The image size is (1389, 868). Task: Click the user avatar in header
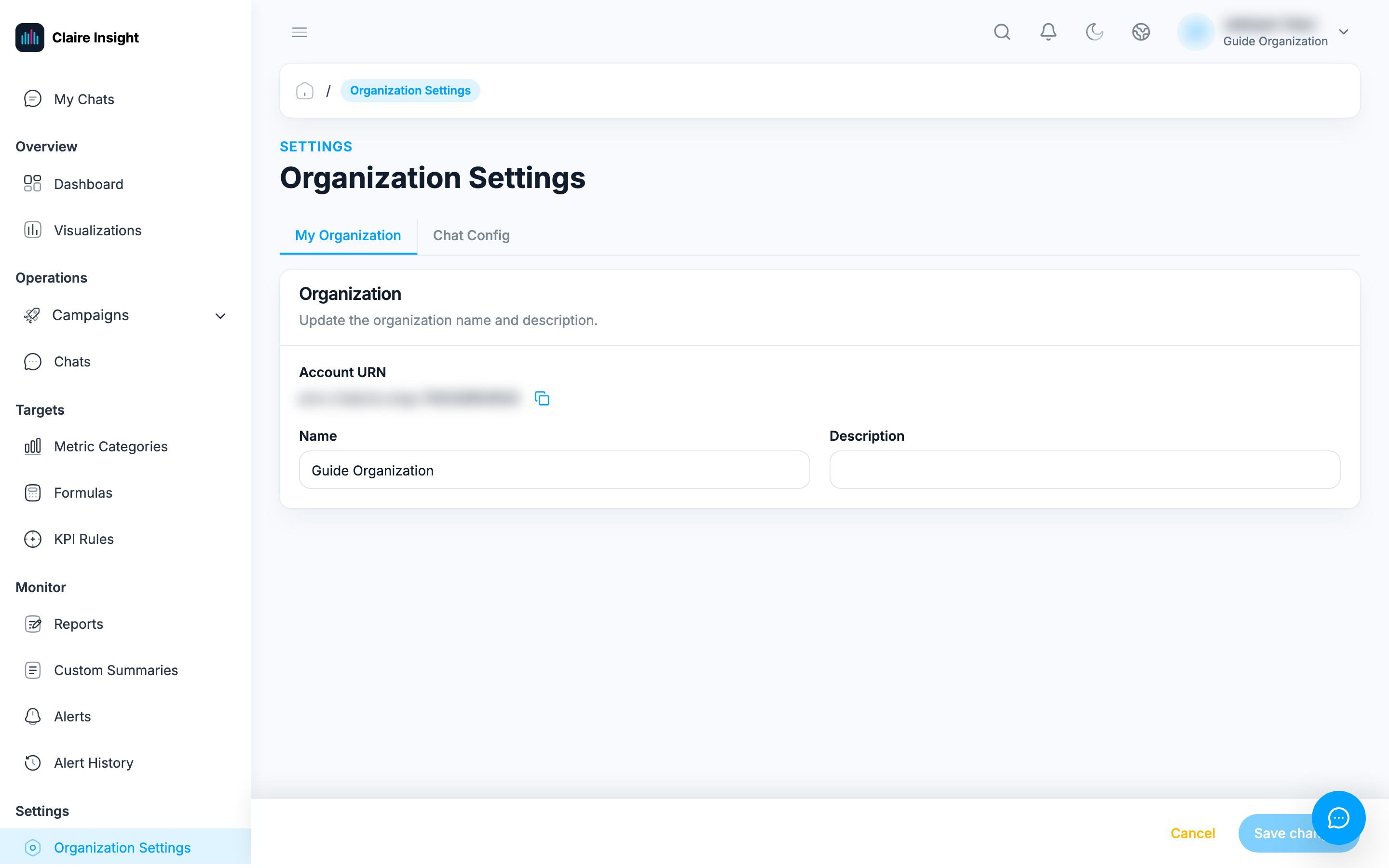[x=1196, y=31]
